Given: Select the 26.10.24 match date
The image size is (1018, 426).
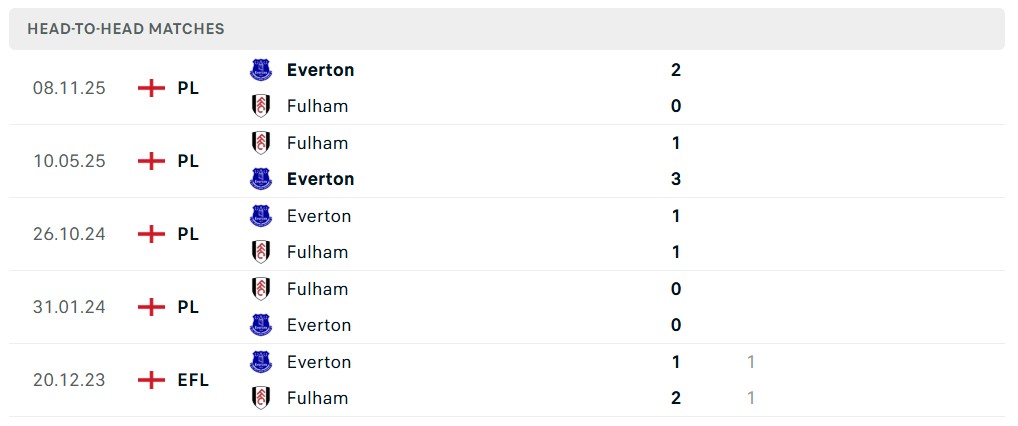Looking at the screenshot, I should coord(69,234).
